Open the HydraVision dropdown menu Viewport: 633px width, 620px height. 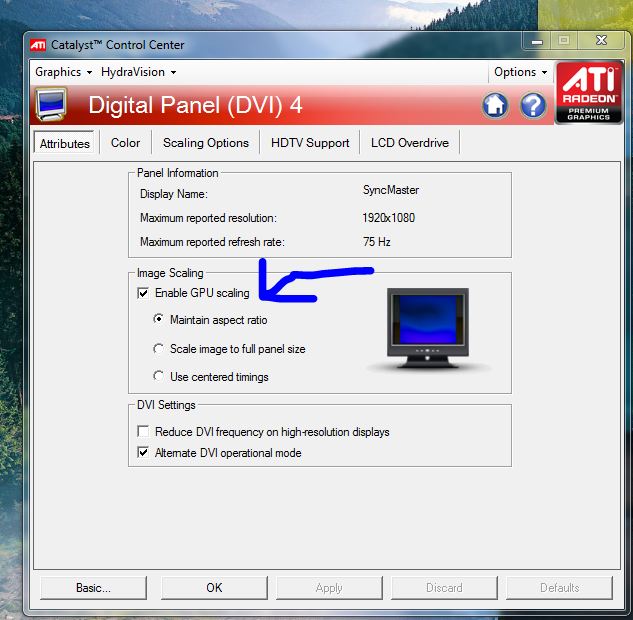click(x=138, y=72)
